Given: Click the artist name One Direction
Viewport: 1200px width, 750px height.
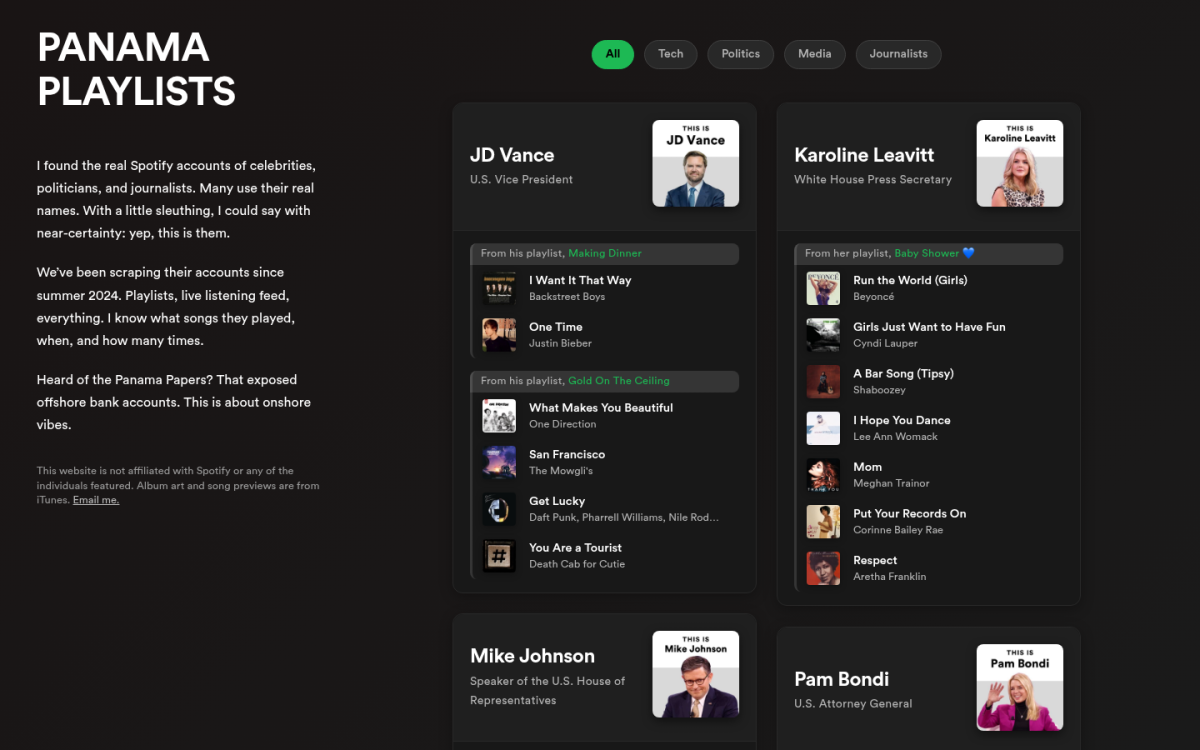Looking at the screenshot, I should tap(563, 424).
